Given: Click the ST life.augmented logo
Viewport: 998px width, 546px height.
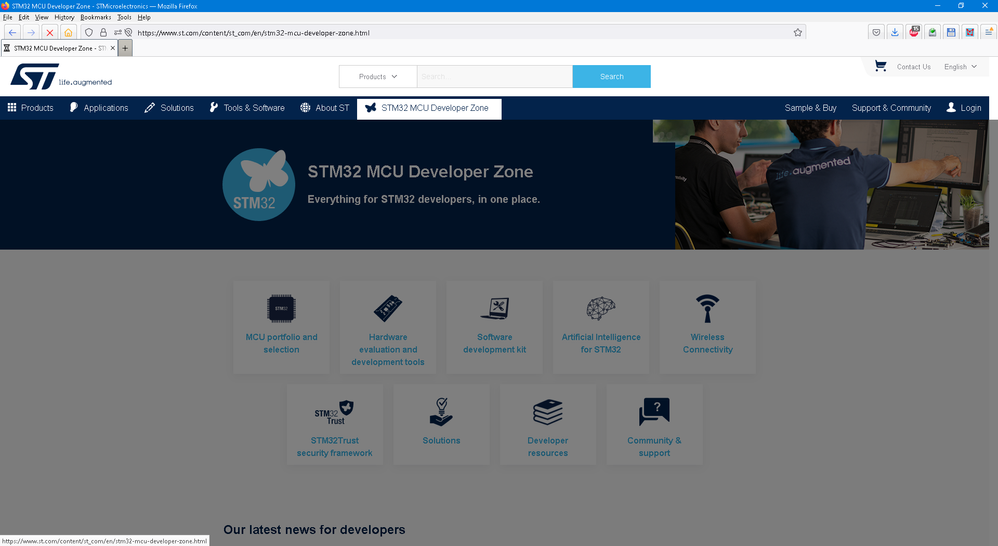Looking at the screenshot, I should pos(61,76).
